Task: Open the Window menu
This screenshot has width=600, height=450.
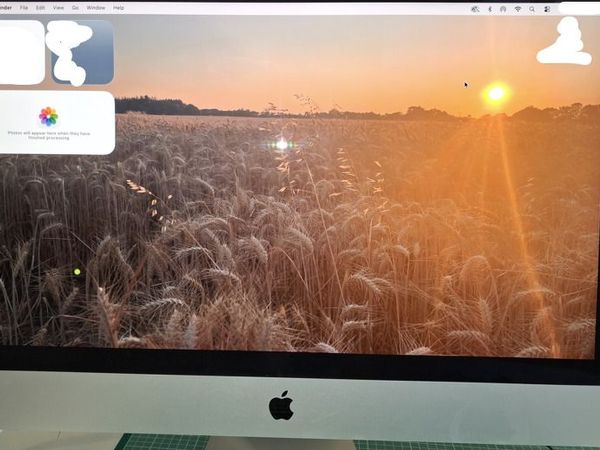Action: (96, 8)
